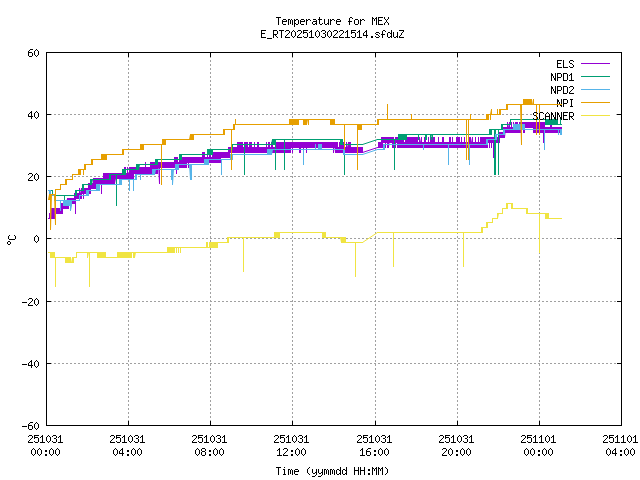640x480 pixels.
Task: Click the 60 y-axis tick label
Action: [x=33, y=53]
